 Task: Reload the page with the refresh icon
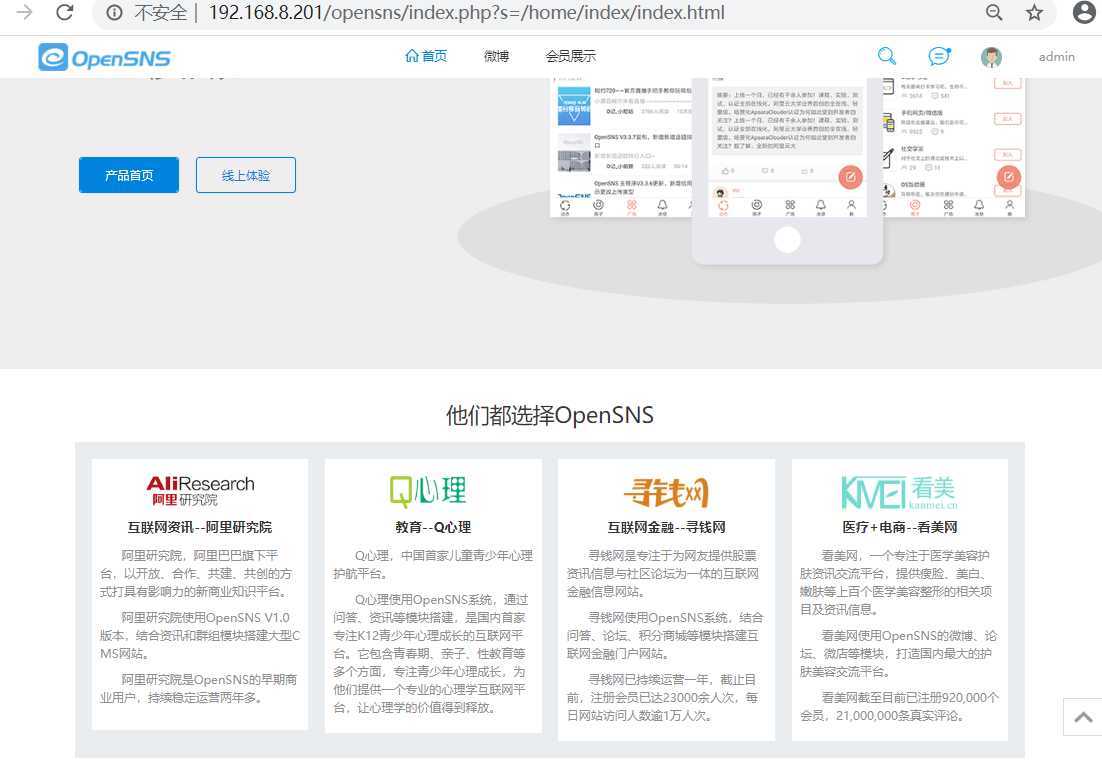pos(65,12)
